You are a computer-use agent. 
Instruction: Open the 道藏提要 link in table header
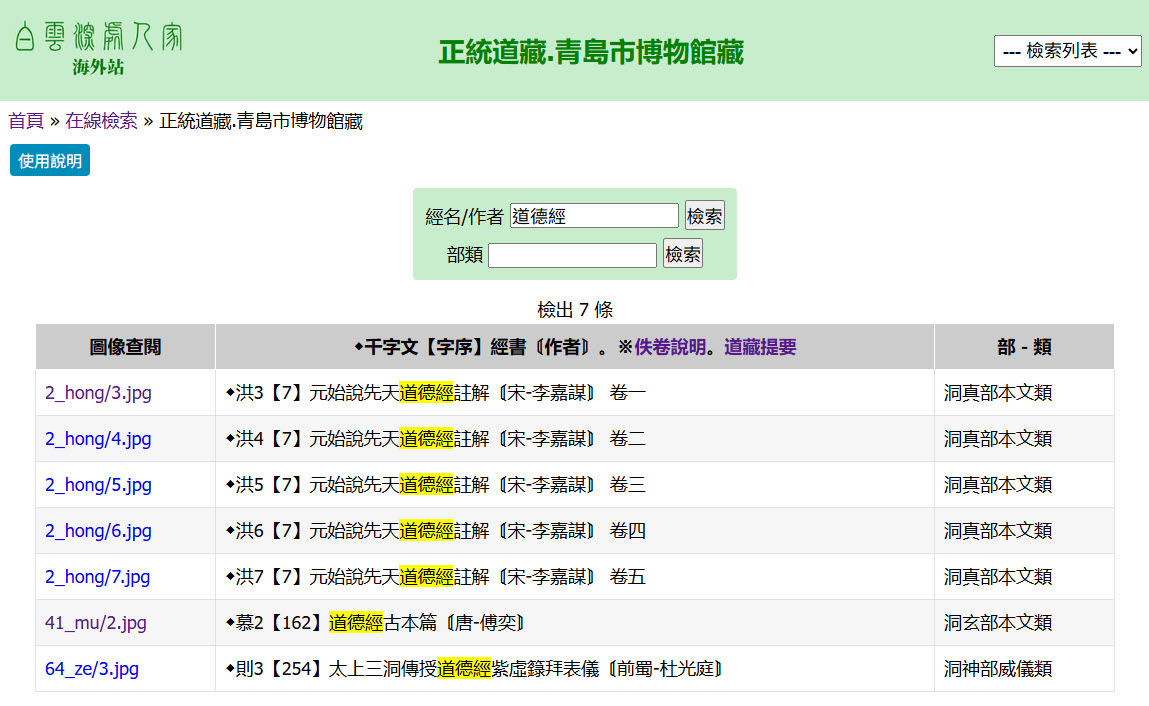[760, 347]
